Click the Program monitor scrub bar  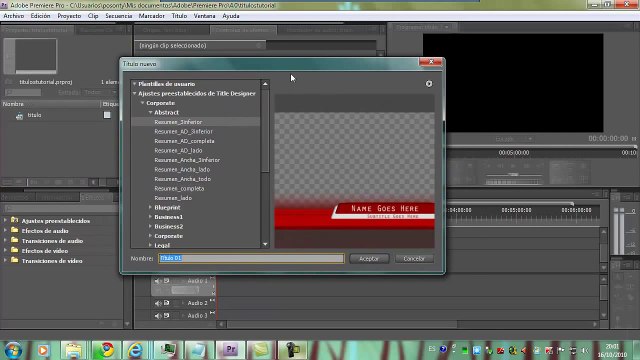point(541,146)
